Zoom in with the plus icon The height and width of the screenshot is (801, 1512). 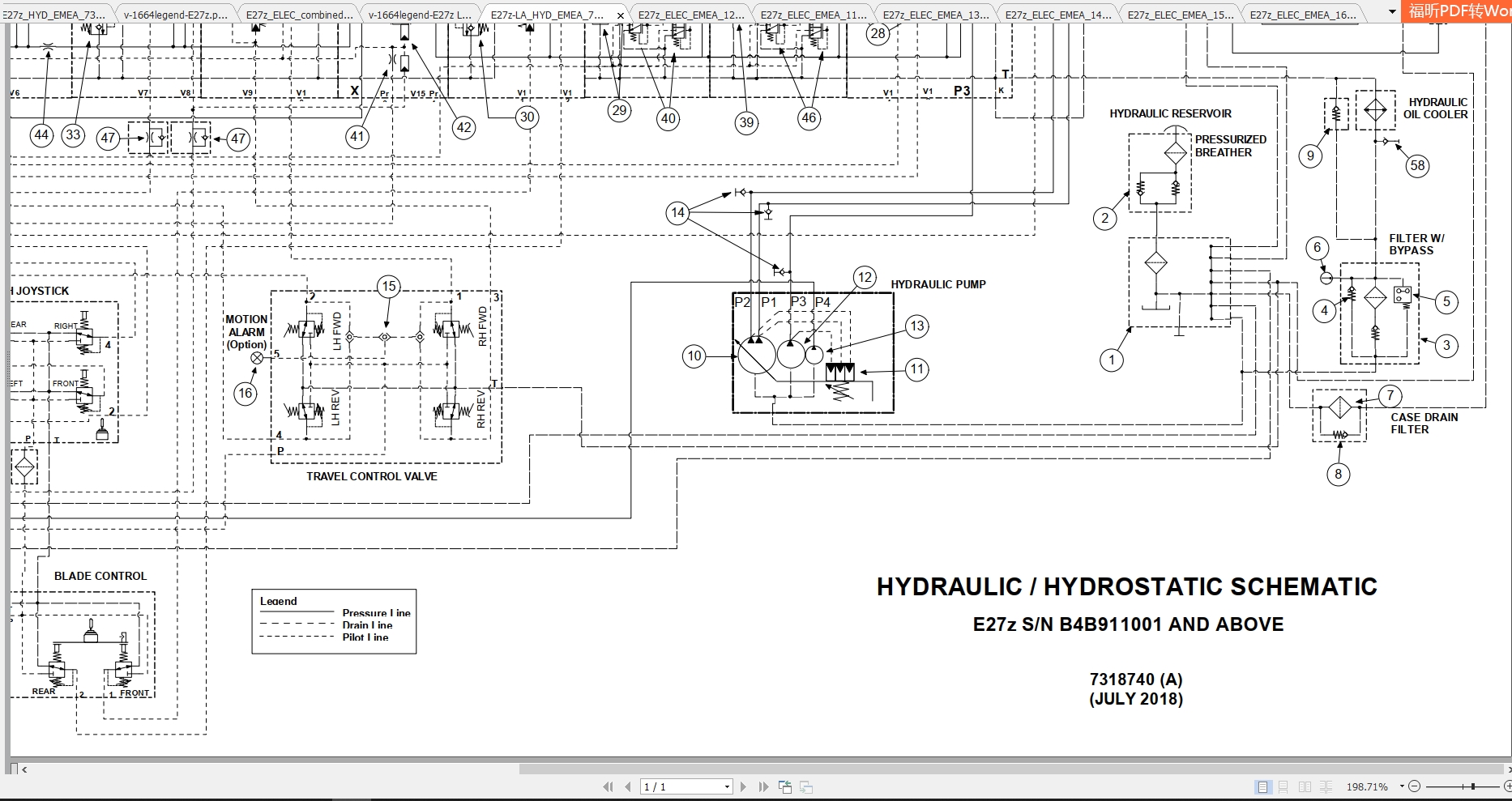1508,786
